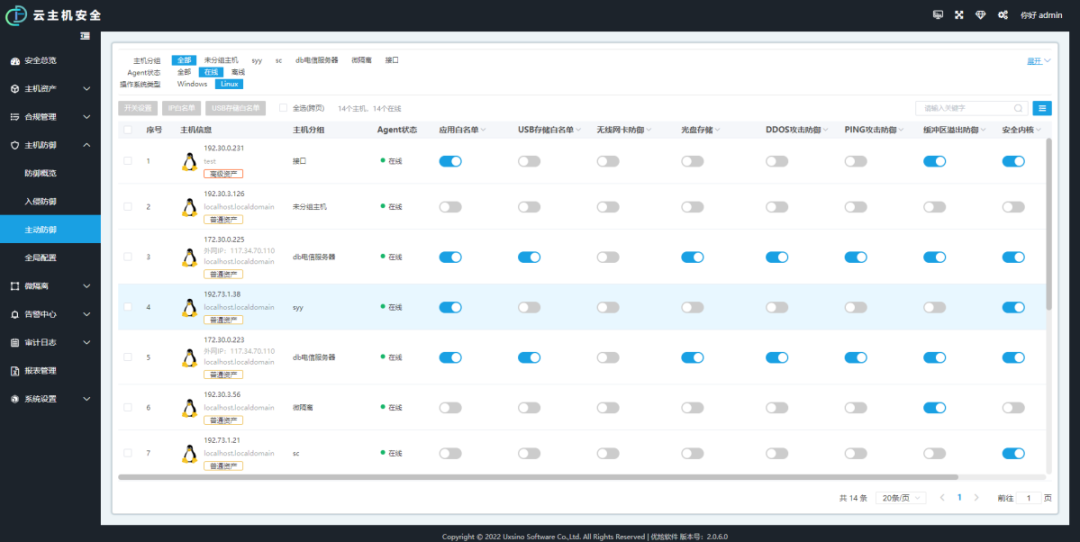
Task: Filter host group by 未分组主机
Action: click(x=221, y=61)
